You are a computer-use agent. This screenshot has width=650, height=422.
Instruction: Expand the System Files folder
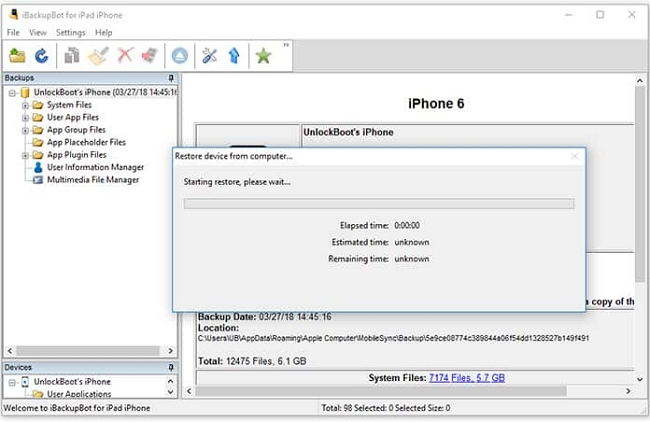25,105
